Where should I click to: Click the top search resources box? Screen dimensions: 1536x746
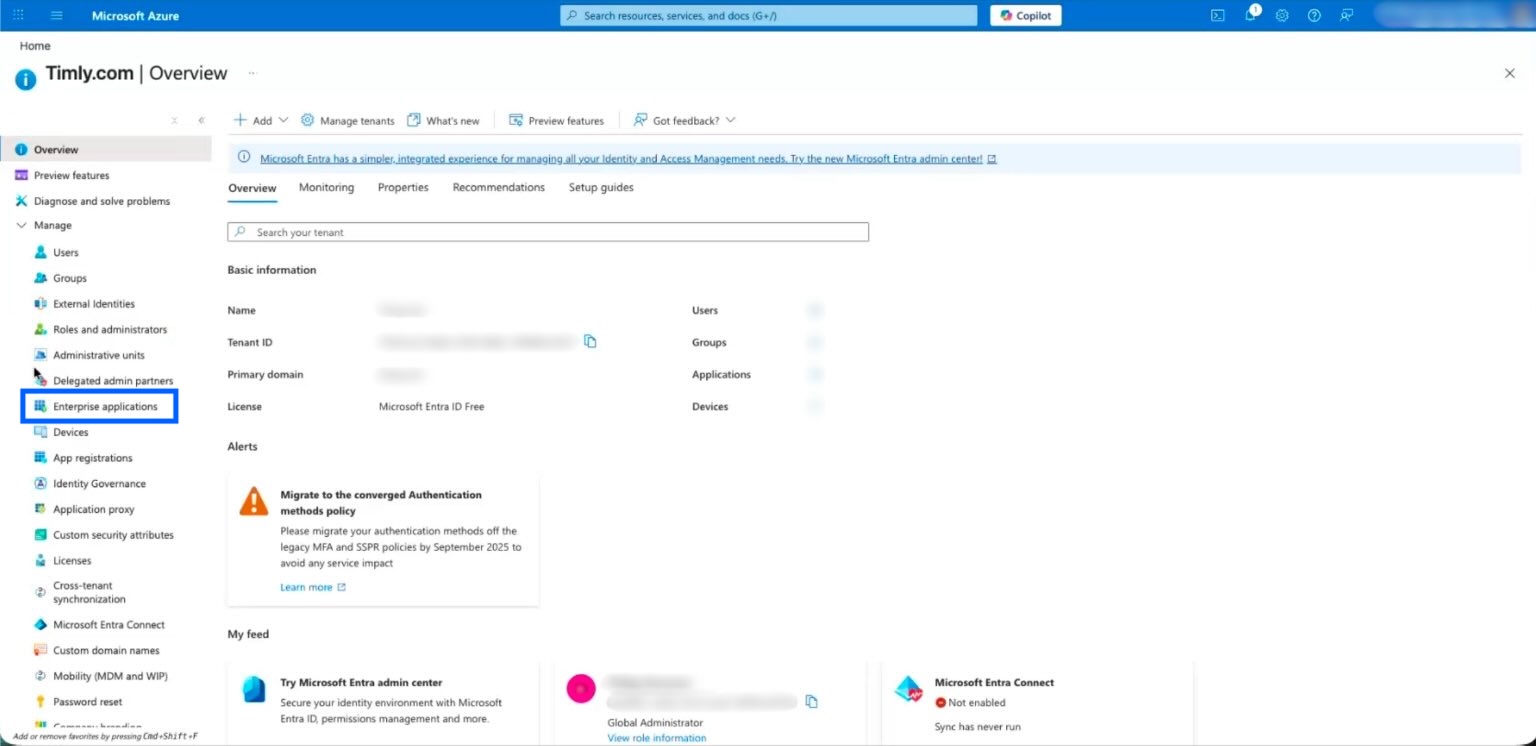click(x=769, y=15)
